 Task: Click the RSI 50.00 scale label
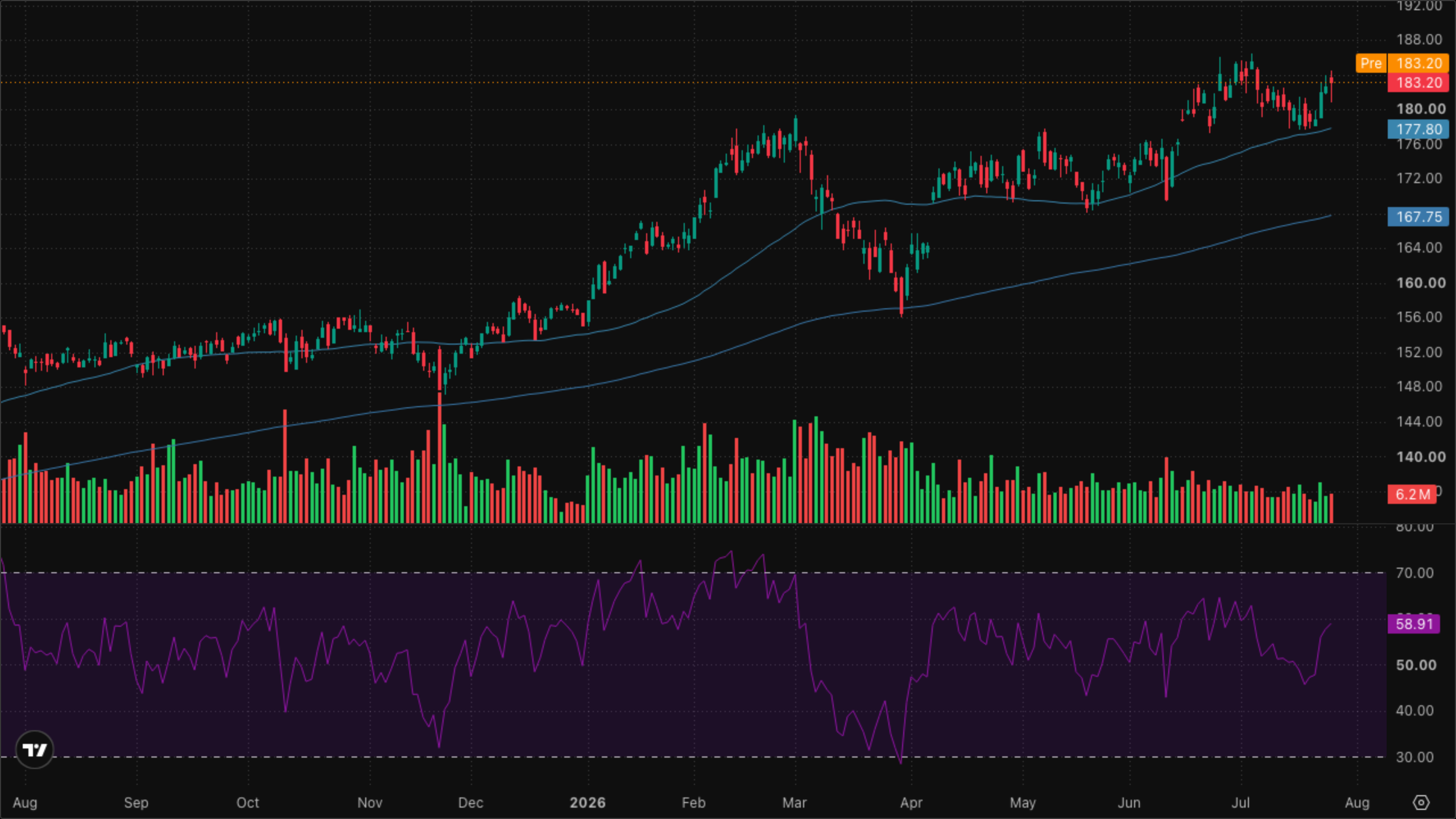pos(1416,665)
